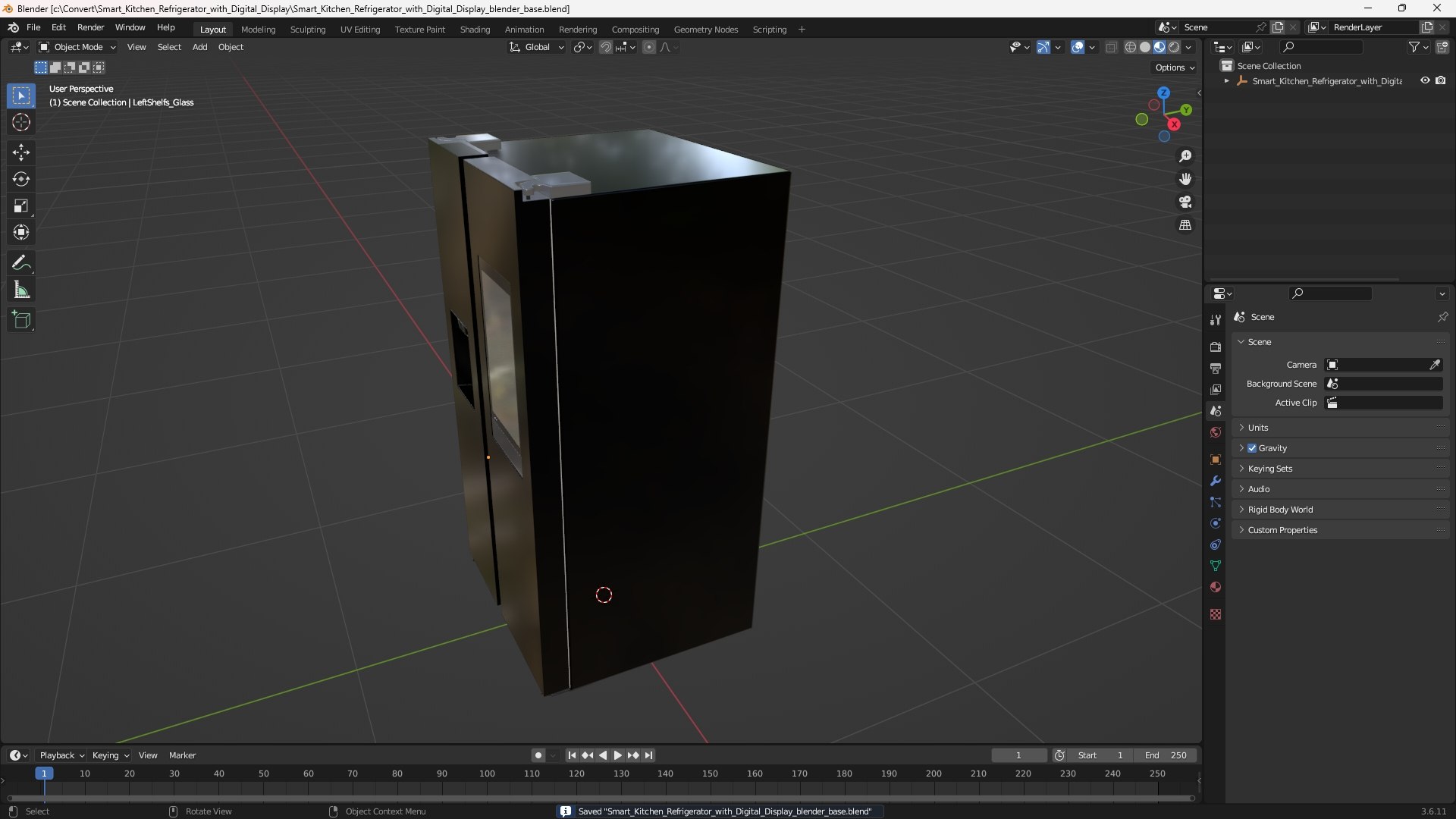Toggle snapping magnet in header
The width and height of the screenshot is (1456, 819).
coord(605,47)
